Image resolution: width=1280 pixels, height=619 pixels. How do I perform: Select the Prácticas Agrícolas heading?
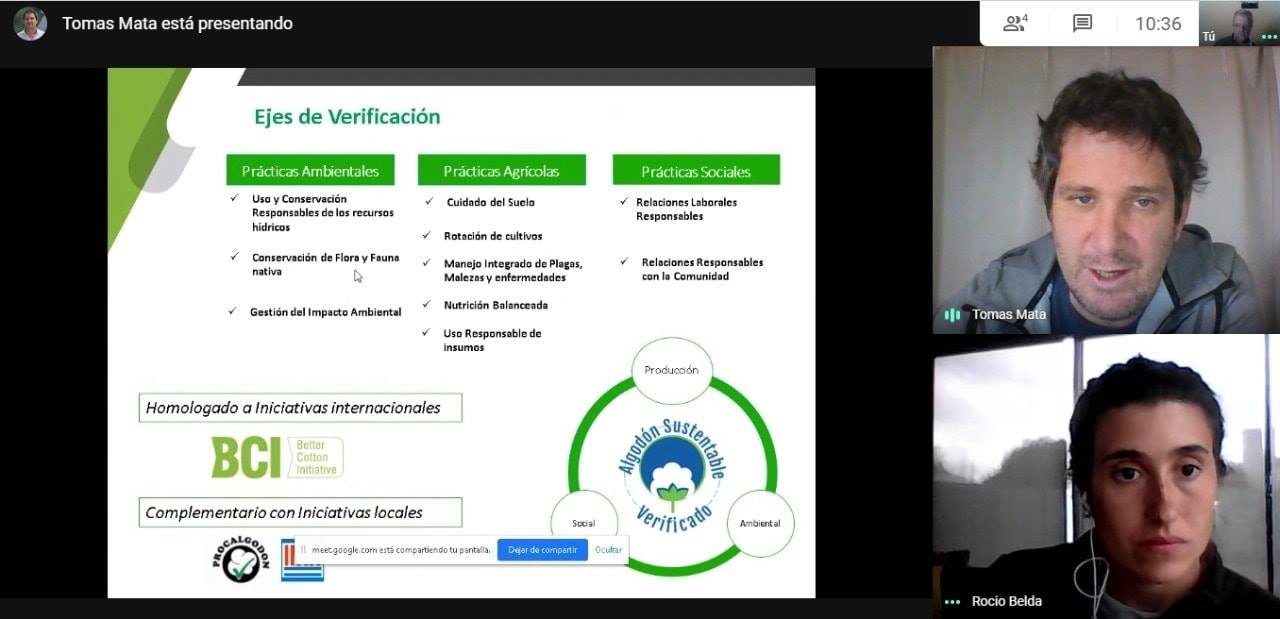[x=501, y=171]
